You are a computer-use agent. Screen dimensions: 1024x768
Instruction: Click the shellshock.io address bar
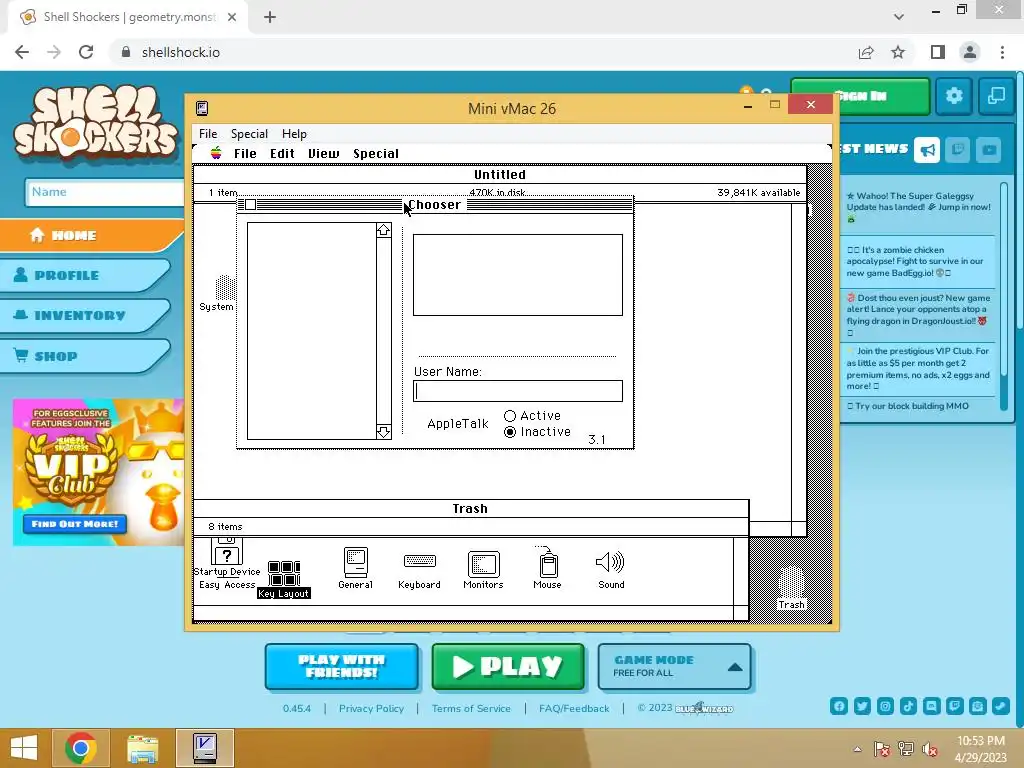(483, 52)
